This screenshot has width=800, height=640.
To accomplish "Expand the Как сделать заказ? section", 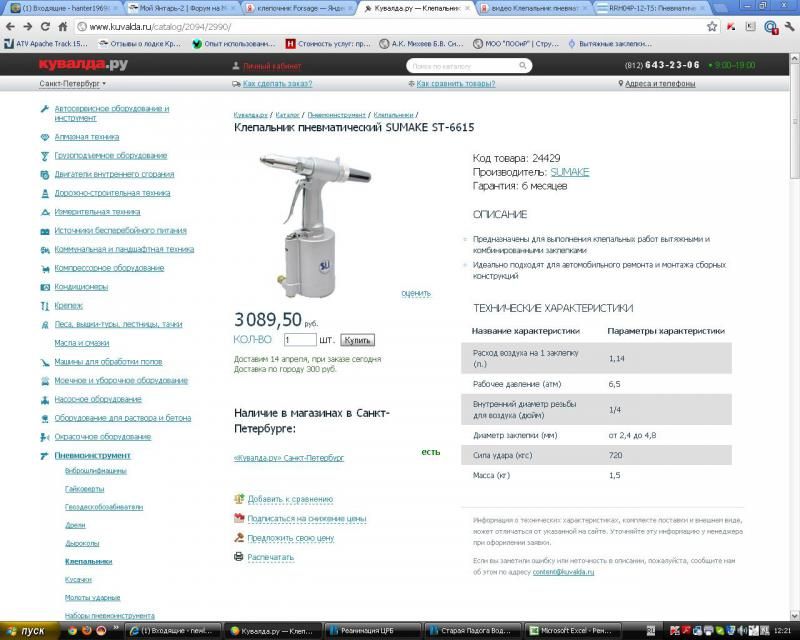I will [278, 84].
